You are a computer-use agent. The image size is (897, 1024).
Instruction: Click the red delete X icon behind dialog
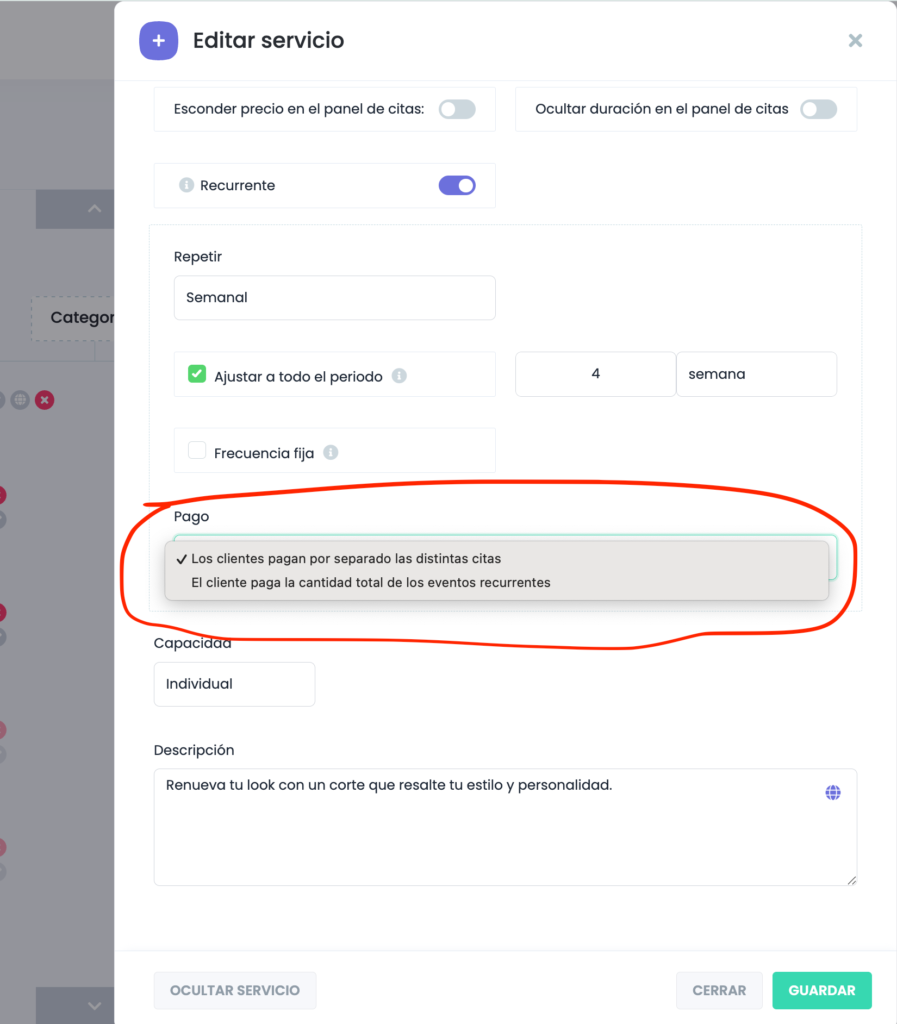[x=45, y=400]
